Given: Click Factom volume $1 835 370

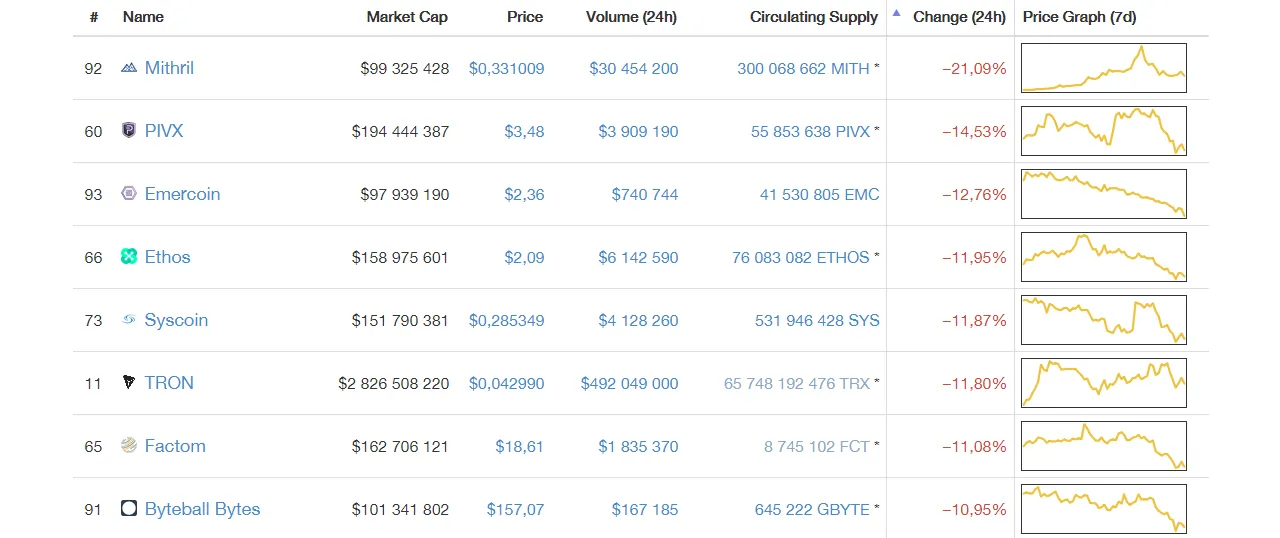Looking at the screenshot, I should click(638, 447).
